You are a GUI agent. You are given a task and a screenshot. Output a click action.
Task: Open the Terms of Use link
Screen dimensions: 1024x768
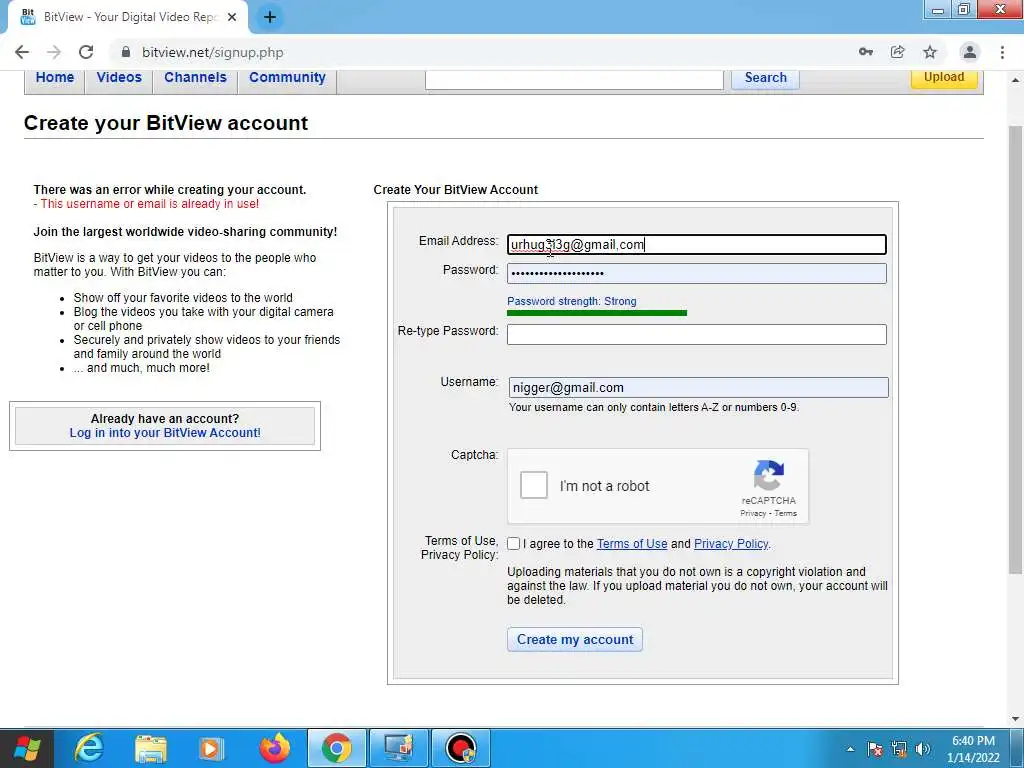click(632, 543)
